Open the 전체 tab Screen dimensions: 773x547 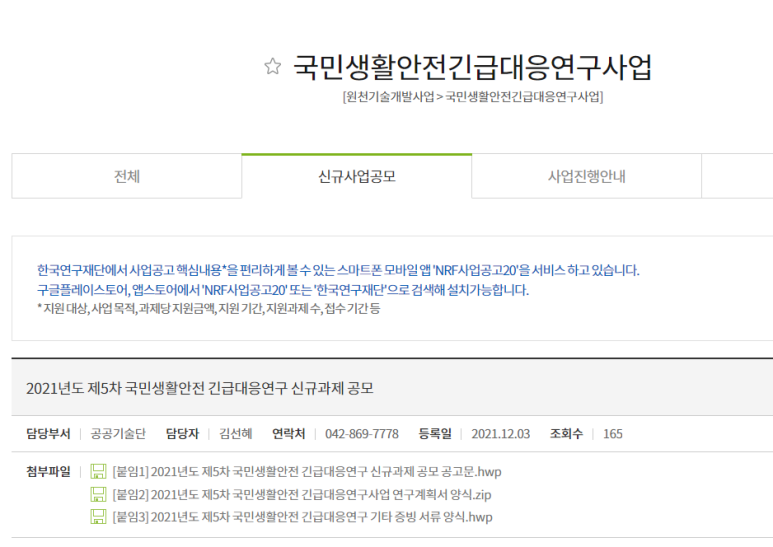pyautogui.click(x=127, y=176)
